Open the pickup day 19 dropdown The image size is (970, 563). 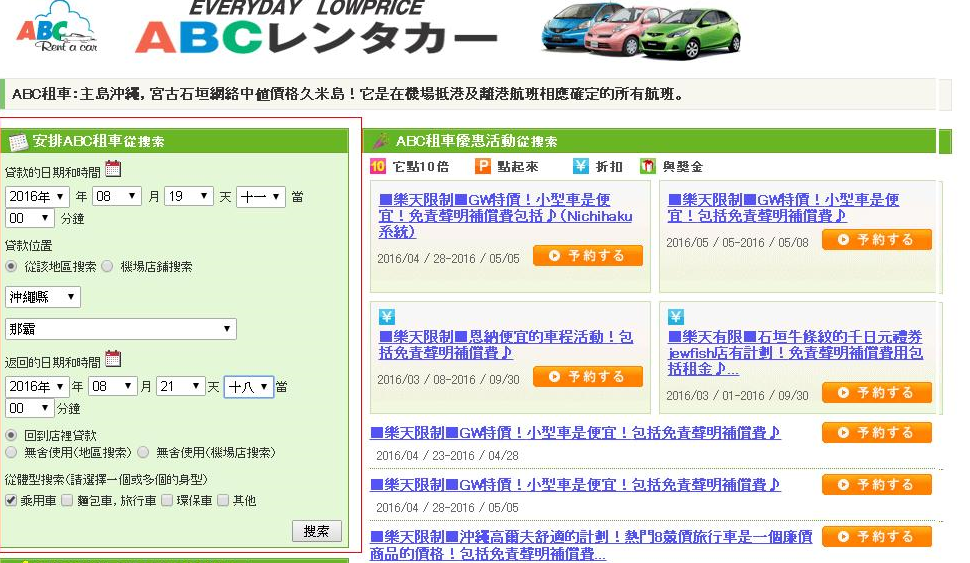189,197
